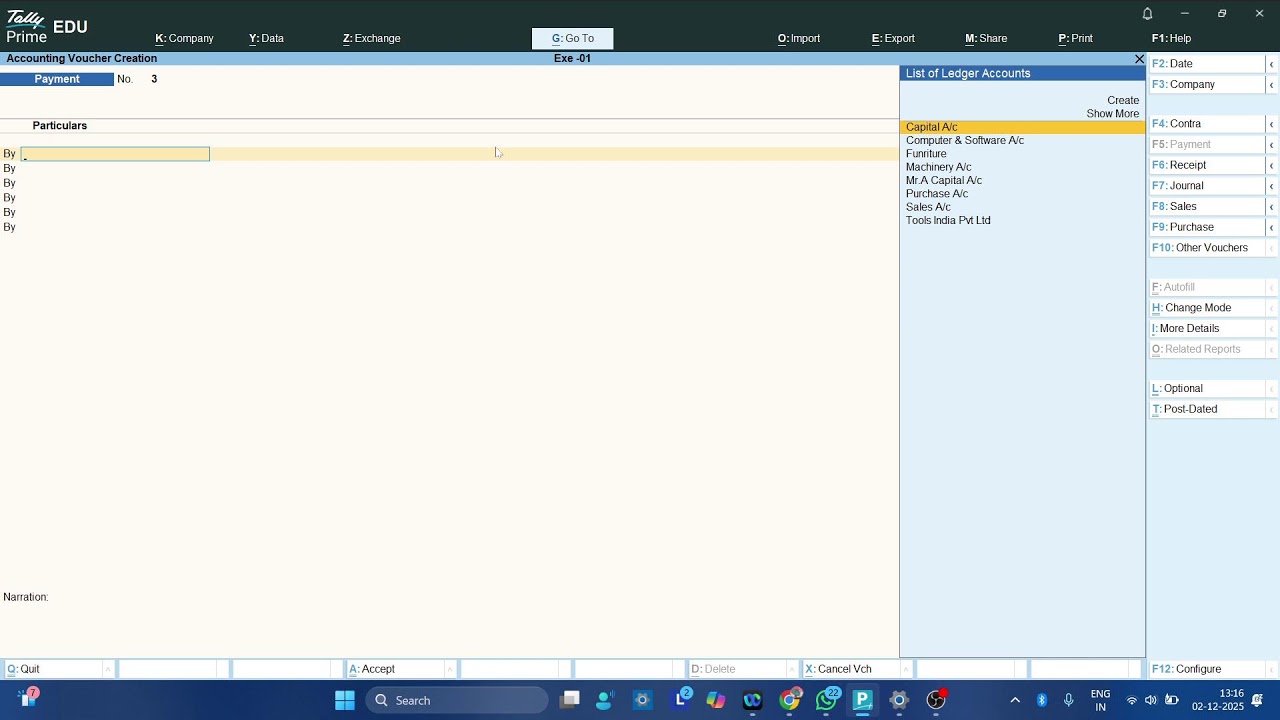Open volume control tray icon
Screen dimensions: 1280x720
[x=1151, y=700]
